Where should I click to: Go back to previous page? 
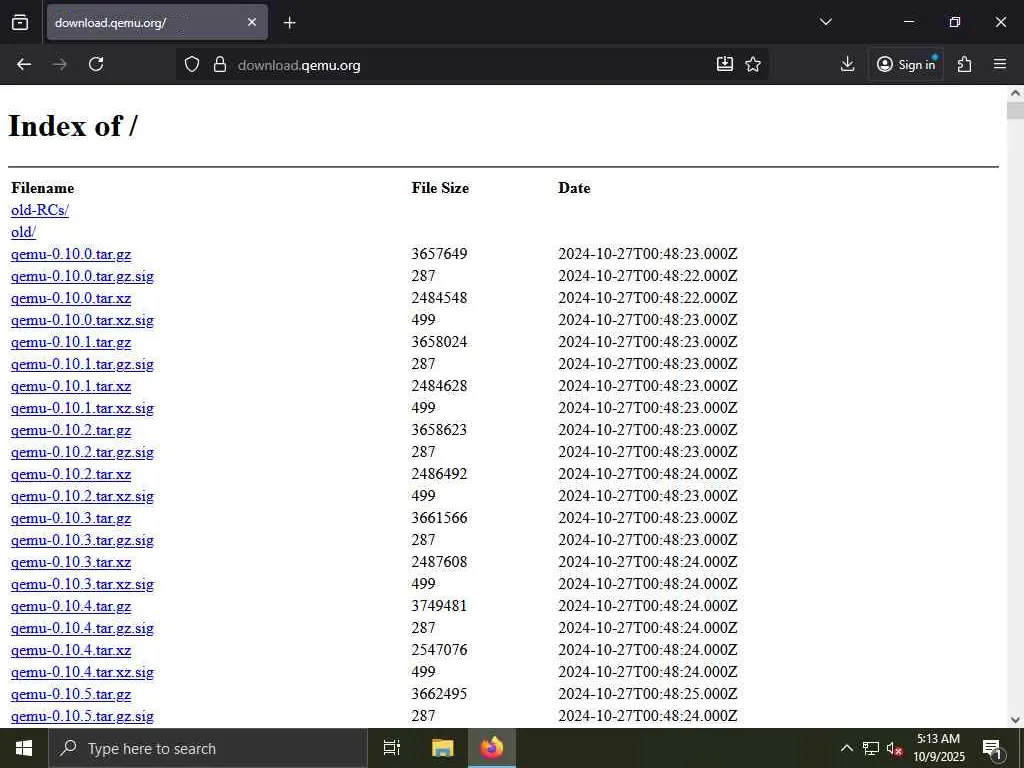pos(24,64)
